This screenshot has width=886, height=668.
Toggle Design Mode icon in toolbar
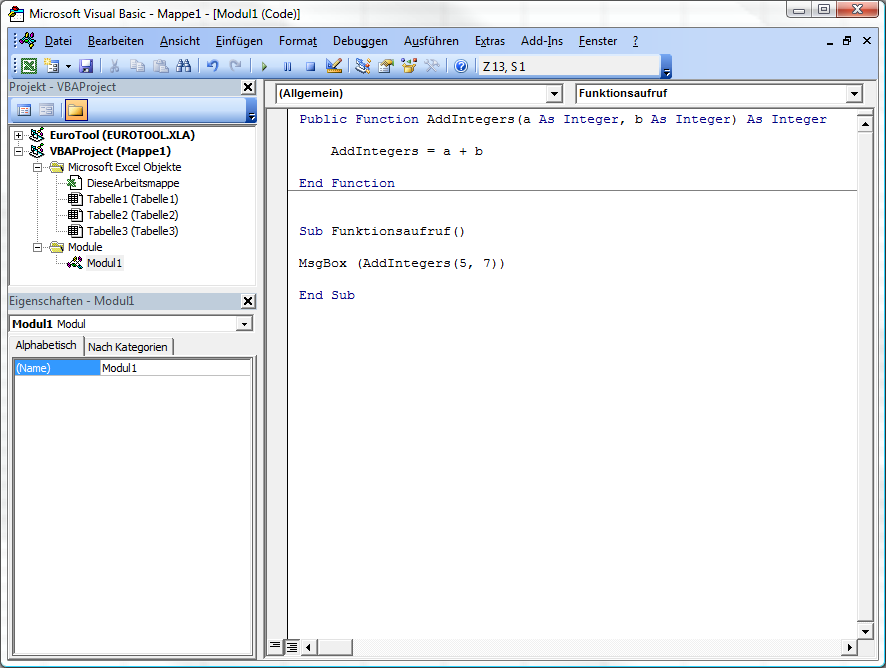tap(334, 66)
